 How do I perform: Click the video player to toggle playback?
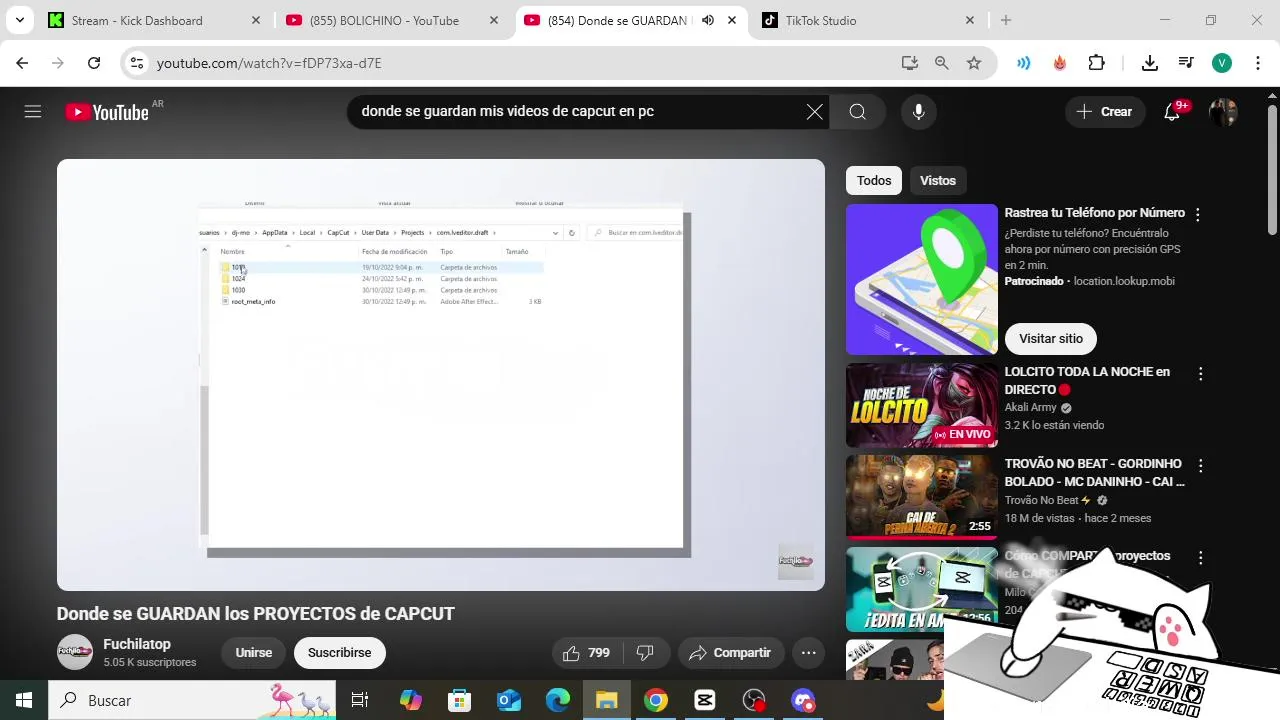441,375
